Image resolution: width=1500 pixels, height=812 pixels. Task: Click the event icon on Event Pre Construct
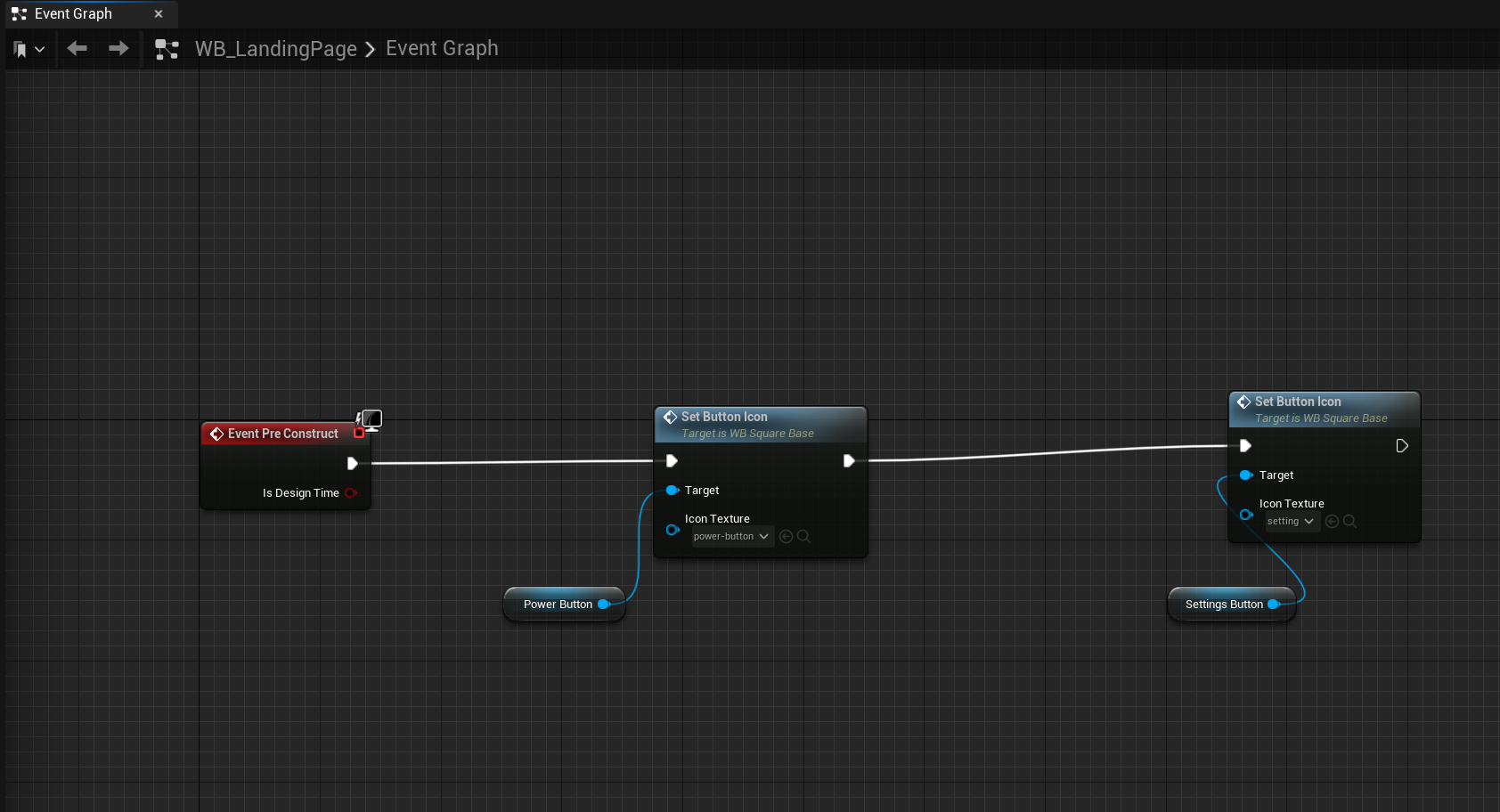[x=216, y=434]
